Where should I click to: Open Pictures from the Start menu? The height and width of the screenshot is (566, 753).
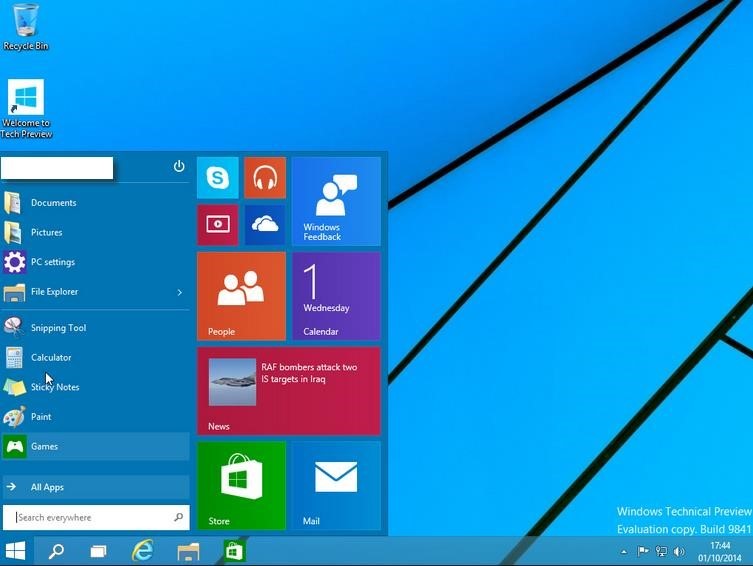pos(96,232)
